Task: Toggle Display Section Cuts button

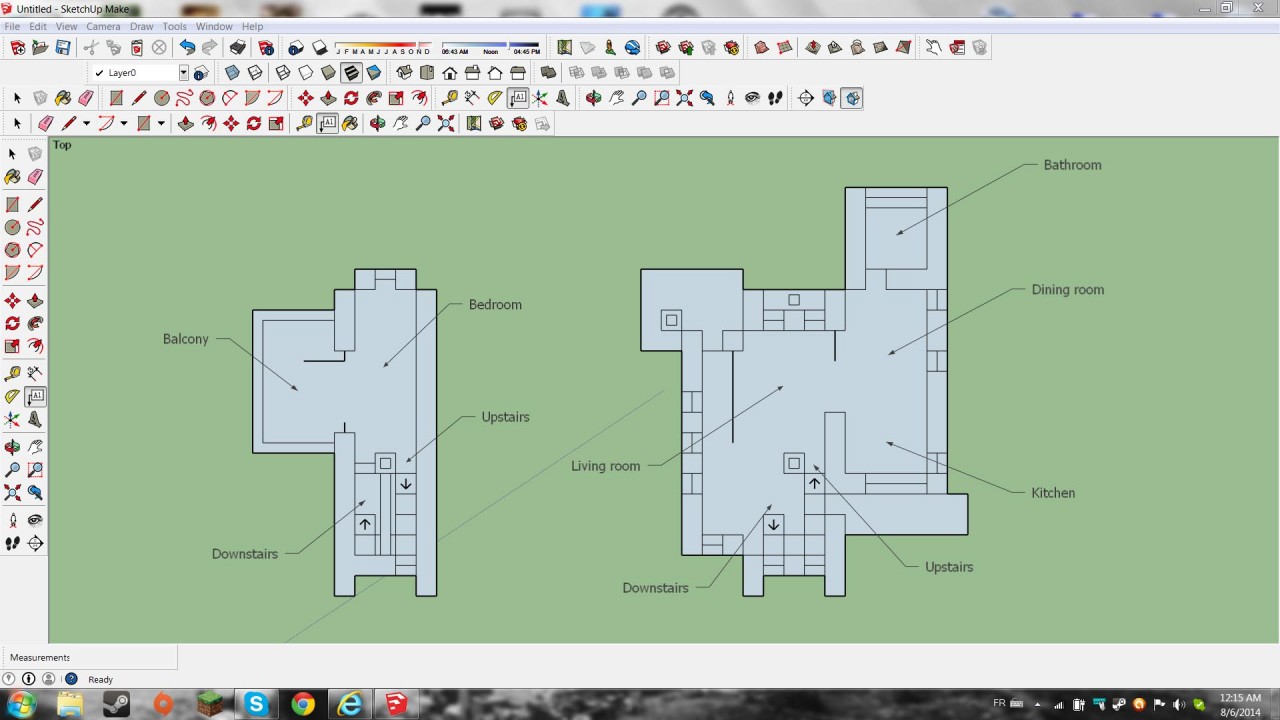Action: 851,98
